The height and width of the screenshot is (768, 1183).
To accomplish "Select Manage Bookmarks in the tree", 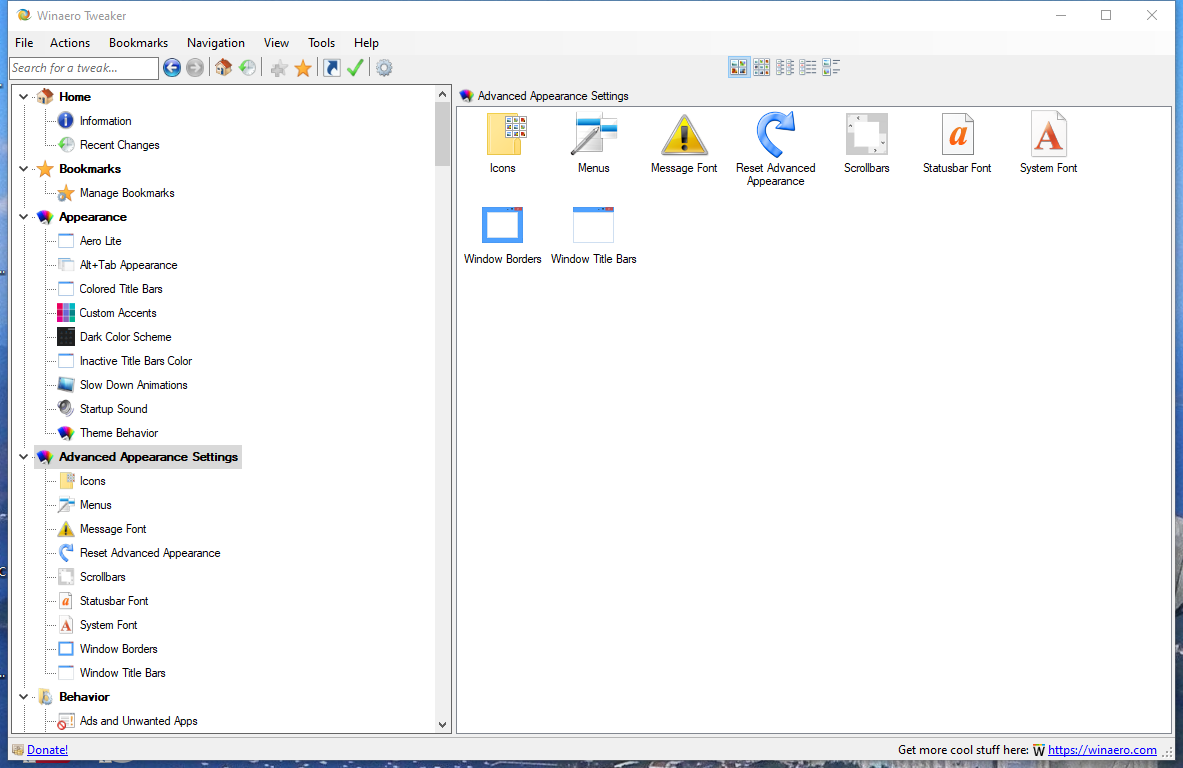I will [x=127, y=193].
